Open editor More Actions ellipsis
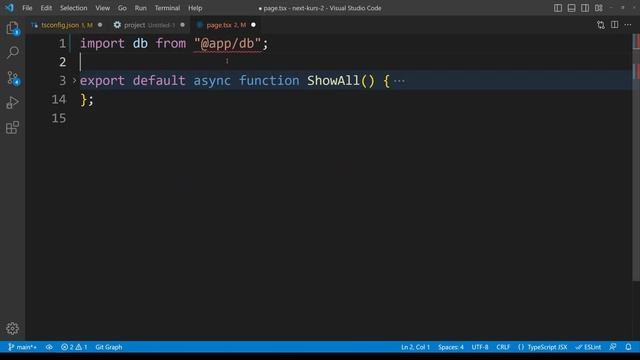The width and height of the screenshot is (640, 360). point(628,25)
